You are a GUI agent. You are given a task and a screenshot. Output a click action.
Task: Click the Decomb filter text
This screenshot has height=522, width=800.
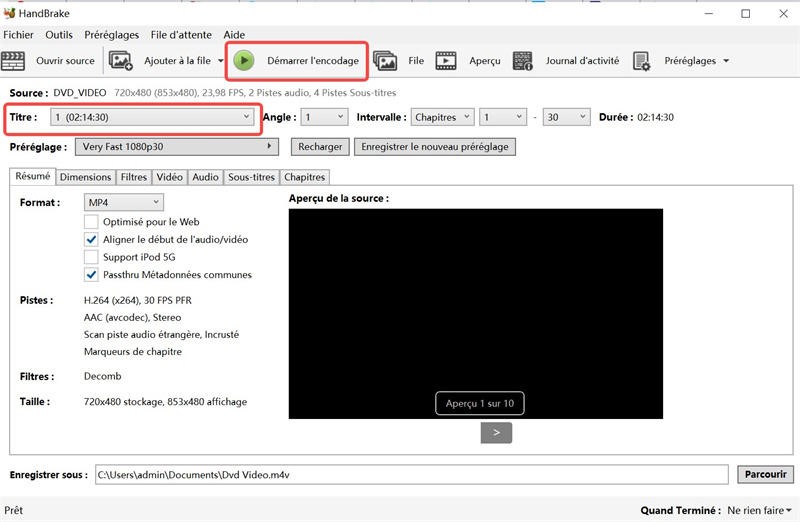(103, 376)
